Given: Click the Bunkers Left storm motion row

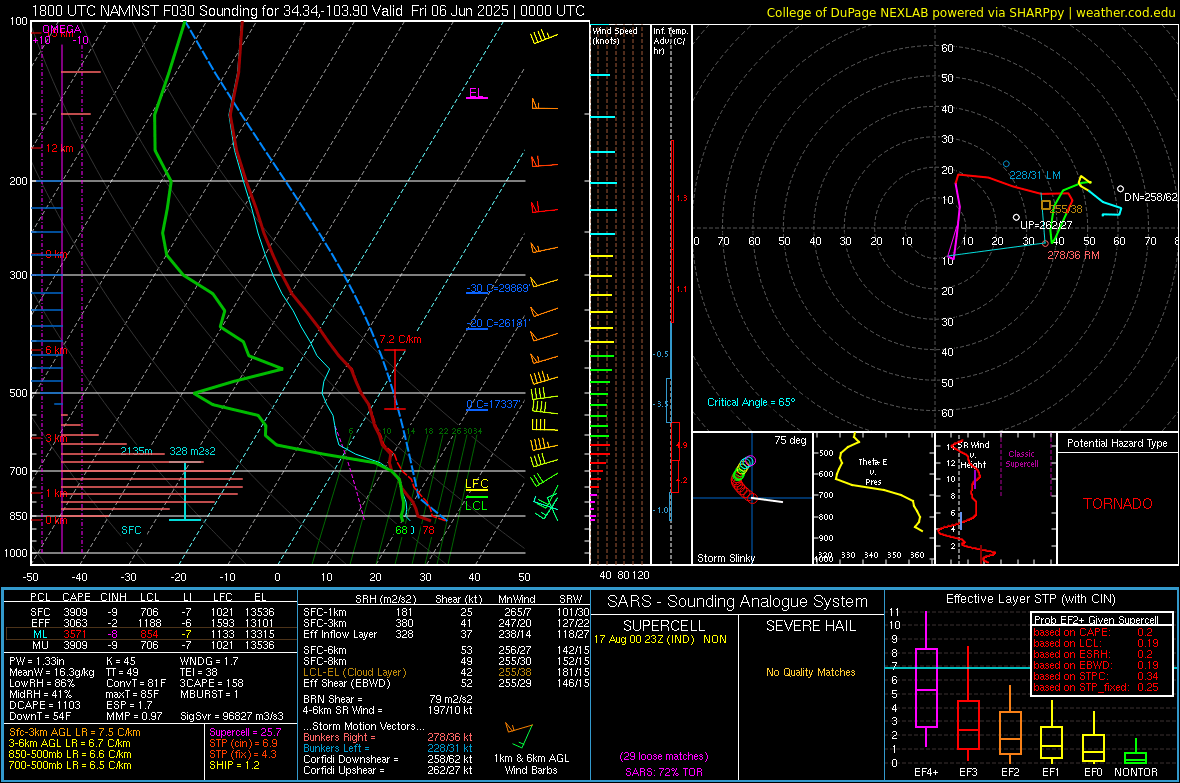Looking at the screenshot, I should 388,748.
